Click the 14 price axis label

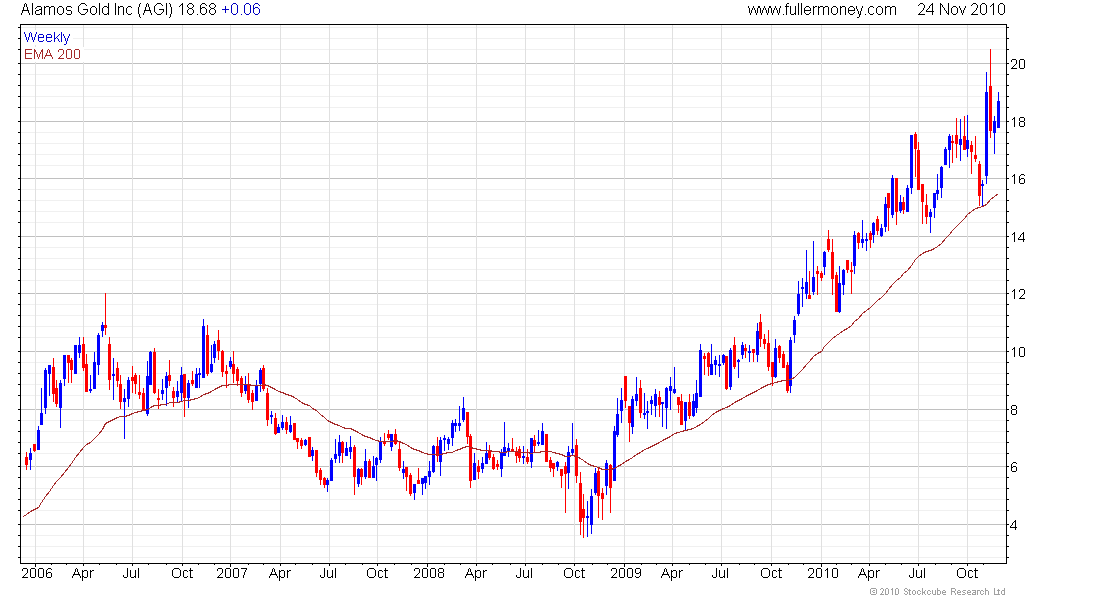(x=1017, y=237)
